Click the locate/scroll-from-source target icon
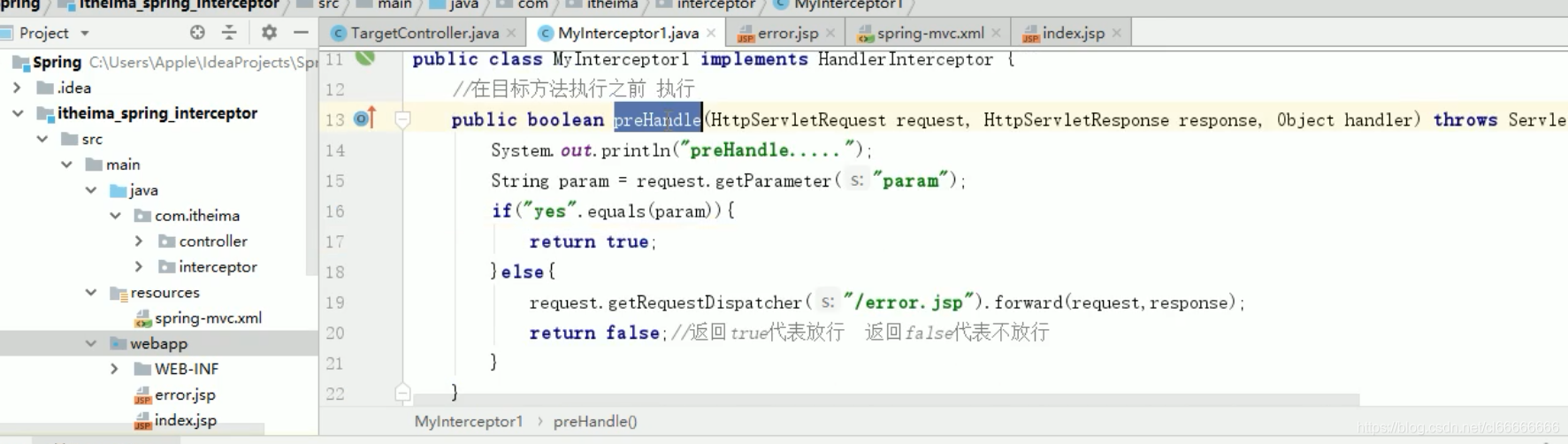The height and width of the screenshot is (444, 1568). pos(197,33)
